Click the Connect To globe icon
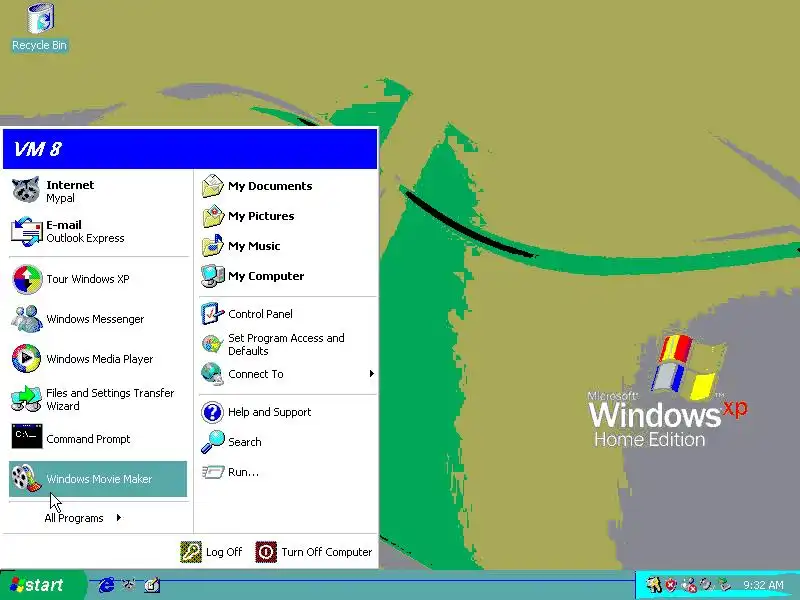The height and width of the screenshot is (600, 800). tap(212, 373)
